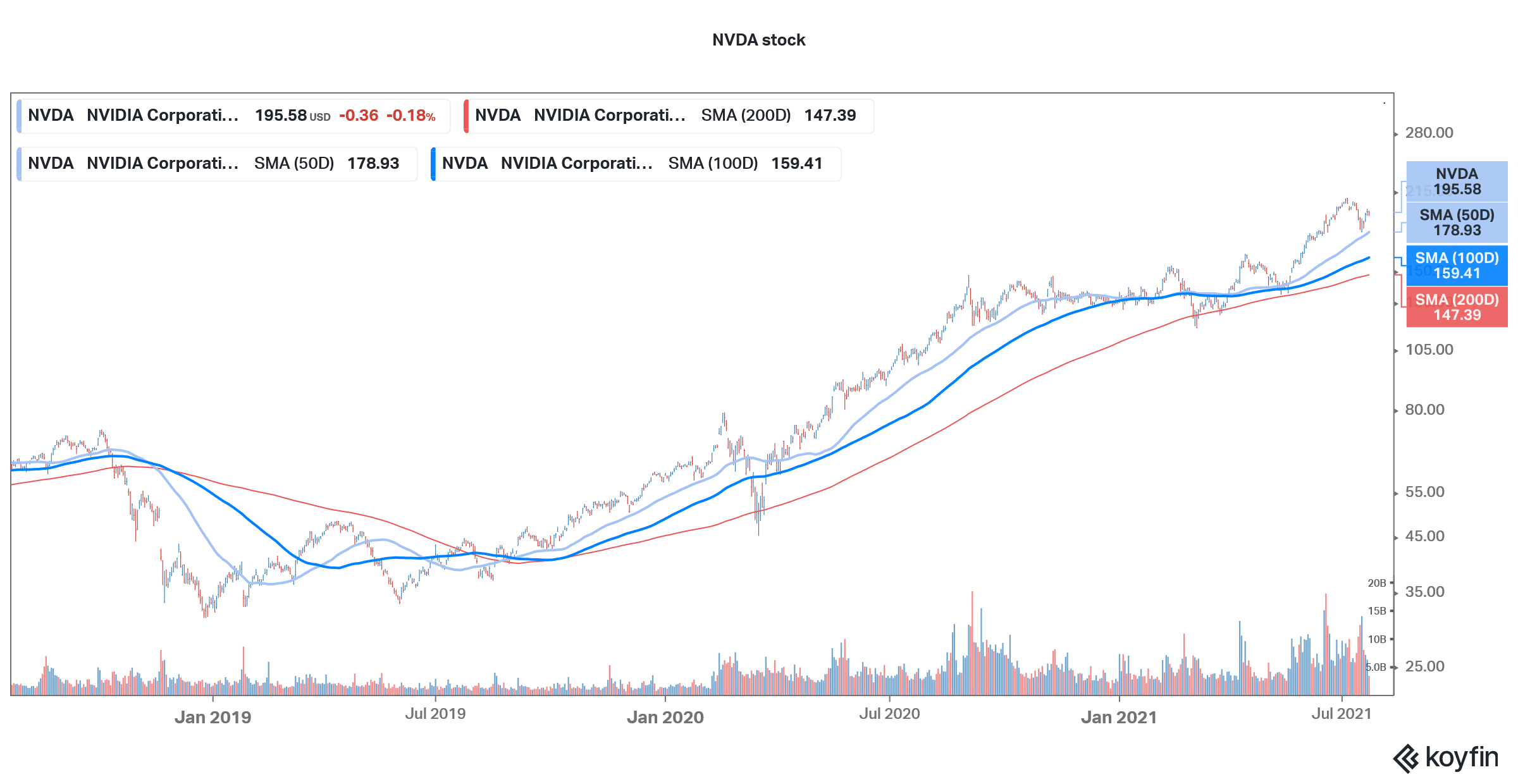The image size is (1518, 784).
Task: Click the 'Jul 2020' date axis label
Action: [x=889, y=714]
